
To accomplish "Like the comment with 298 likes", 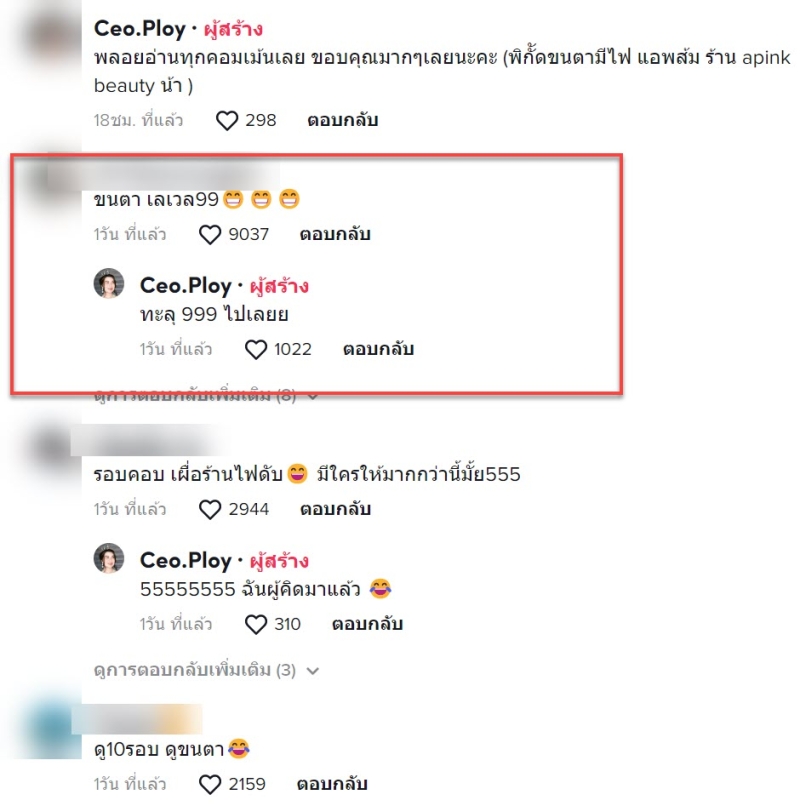I will (227, 121).
